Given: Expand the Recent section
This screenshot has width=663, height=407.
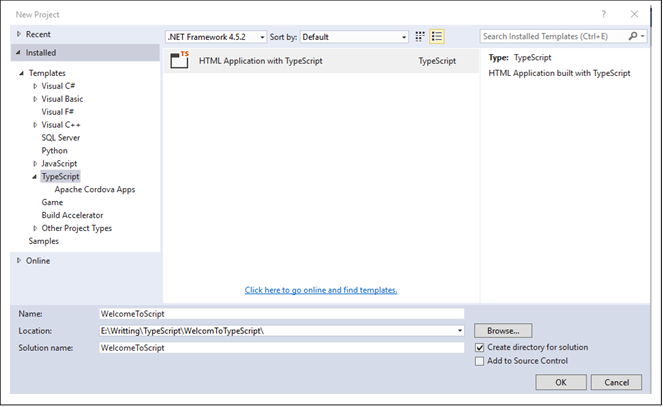Looking at the screenshot, I should click(19, 34).
